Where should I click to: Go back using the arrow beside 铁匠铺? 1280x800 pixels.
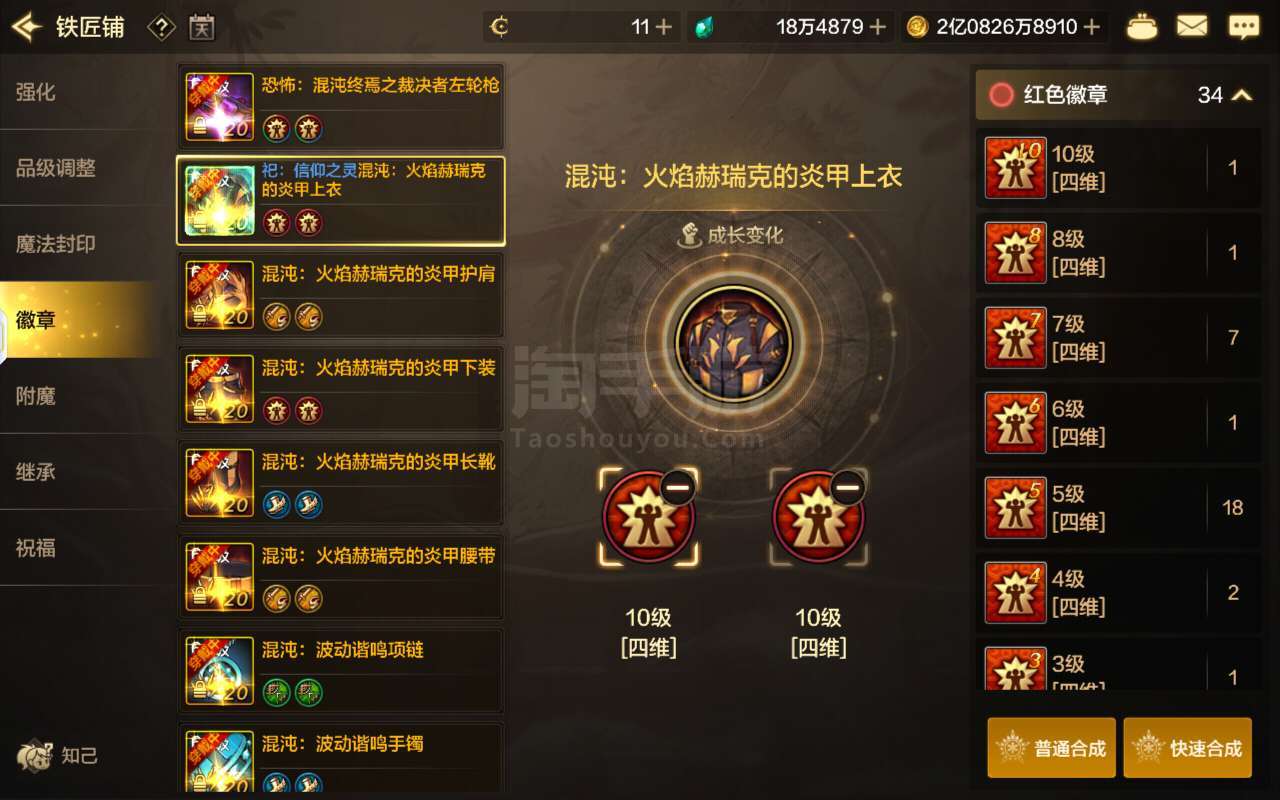click(x=28, y=27)
